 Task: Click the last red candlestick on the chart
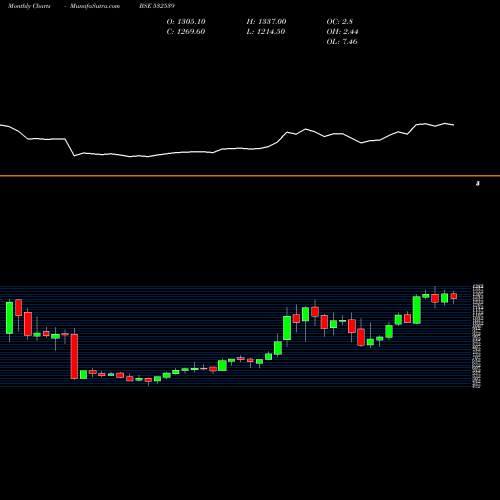pos(454,296)
